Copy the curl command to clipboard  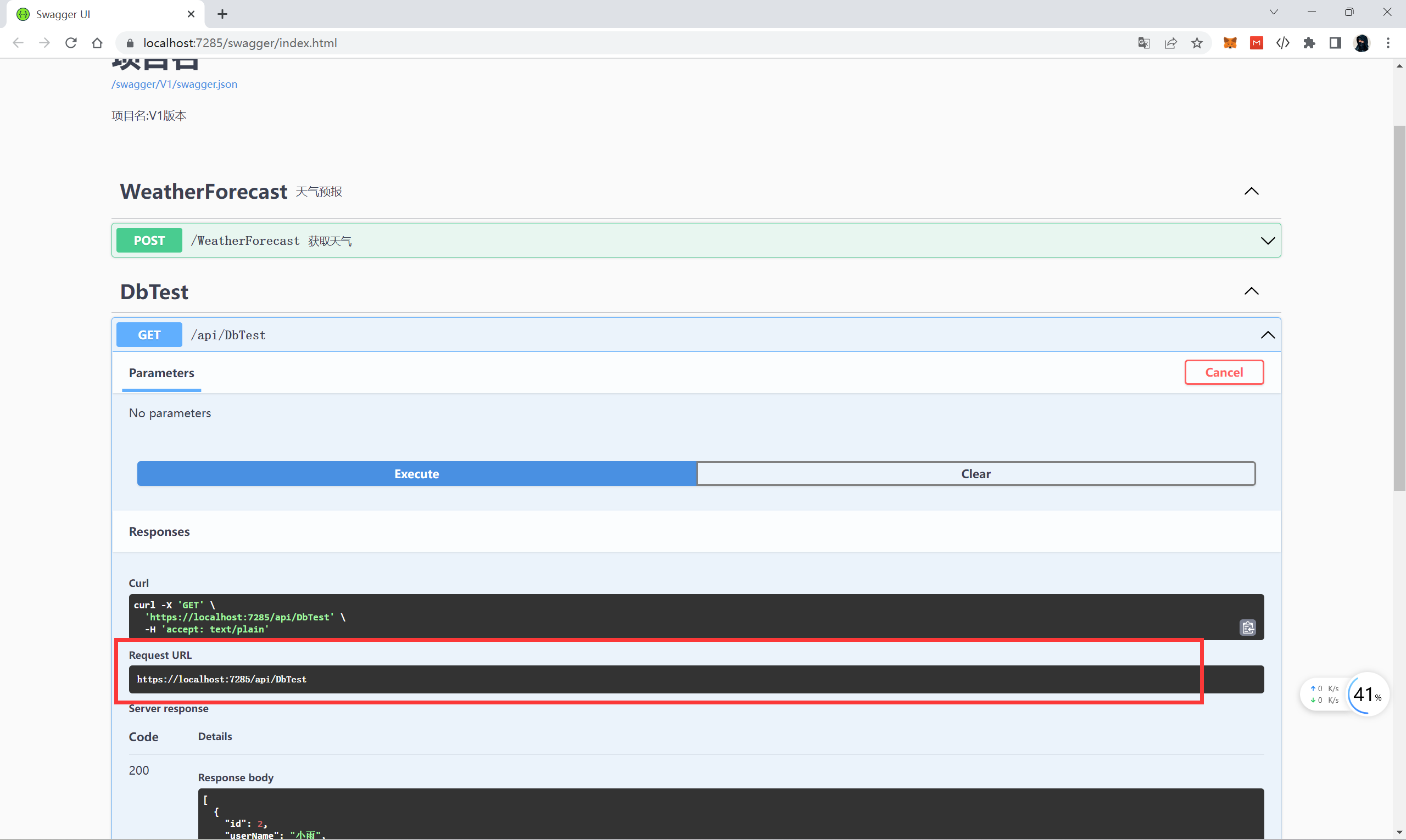coord(1247,627)
